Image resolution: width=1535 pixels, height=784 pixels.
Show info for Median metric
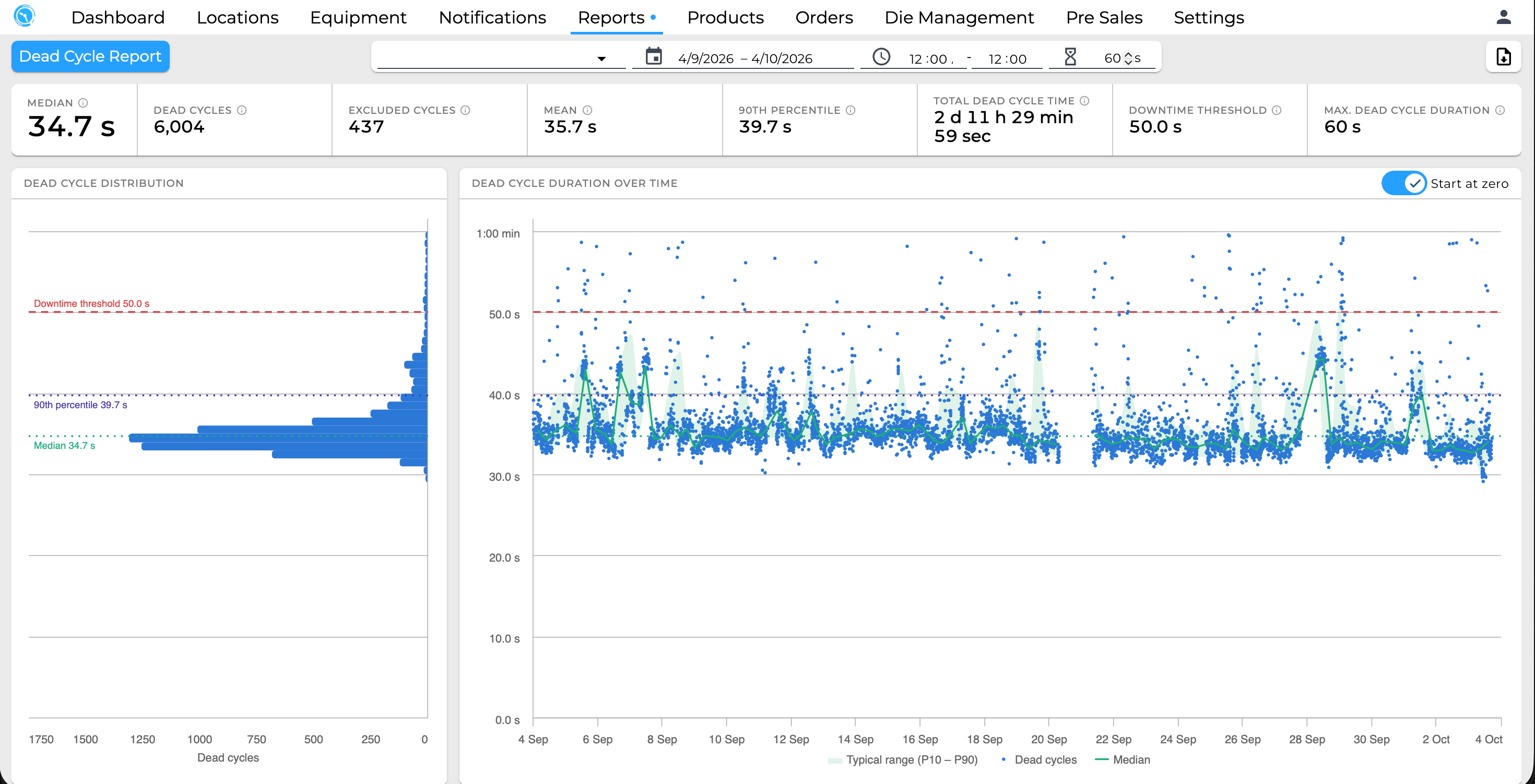83,103
